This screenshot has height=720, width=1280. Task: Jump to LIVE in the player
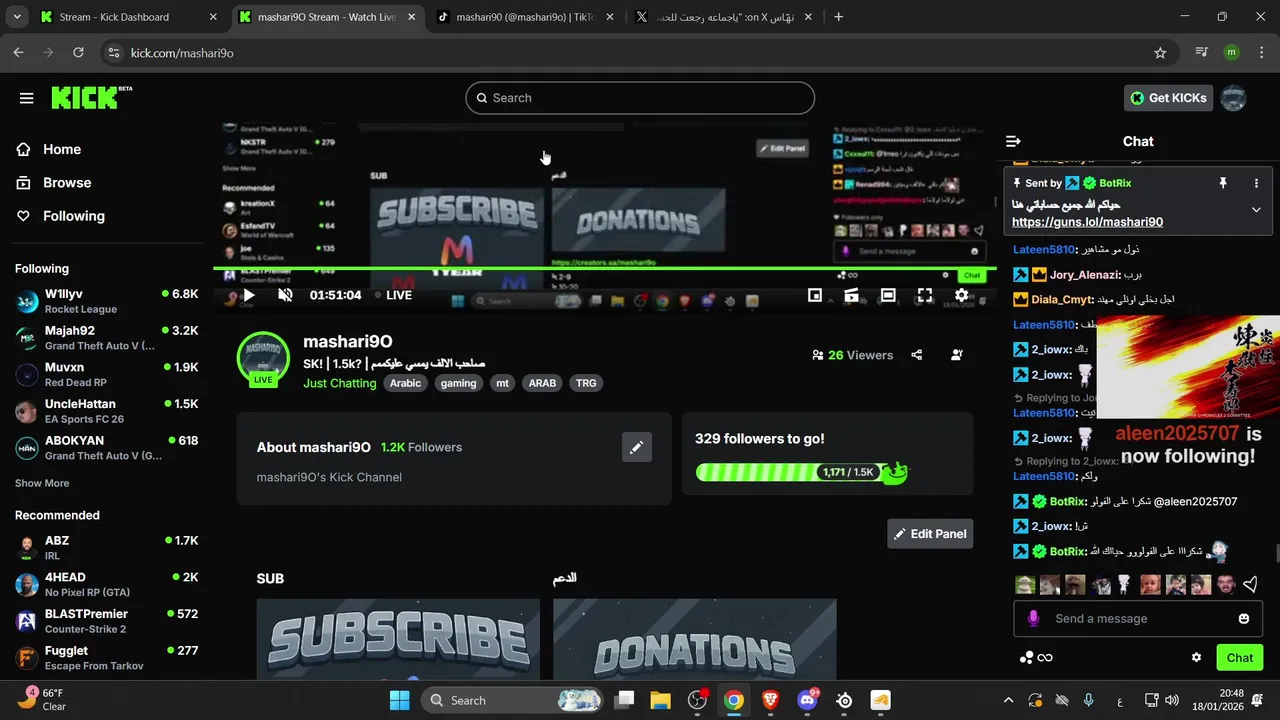393,295
